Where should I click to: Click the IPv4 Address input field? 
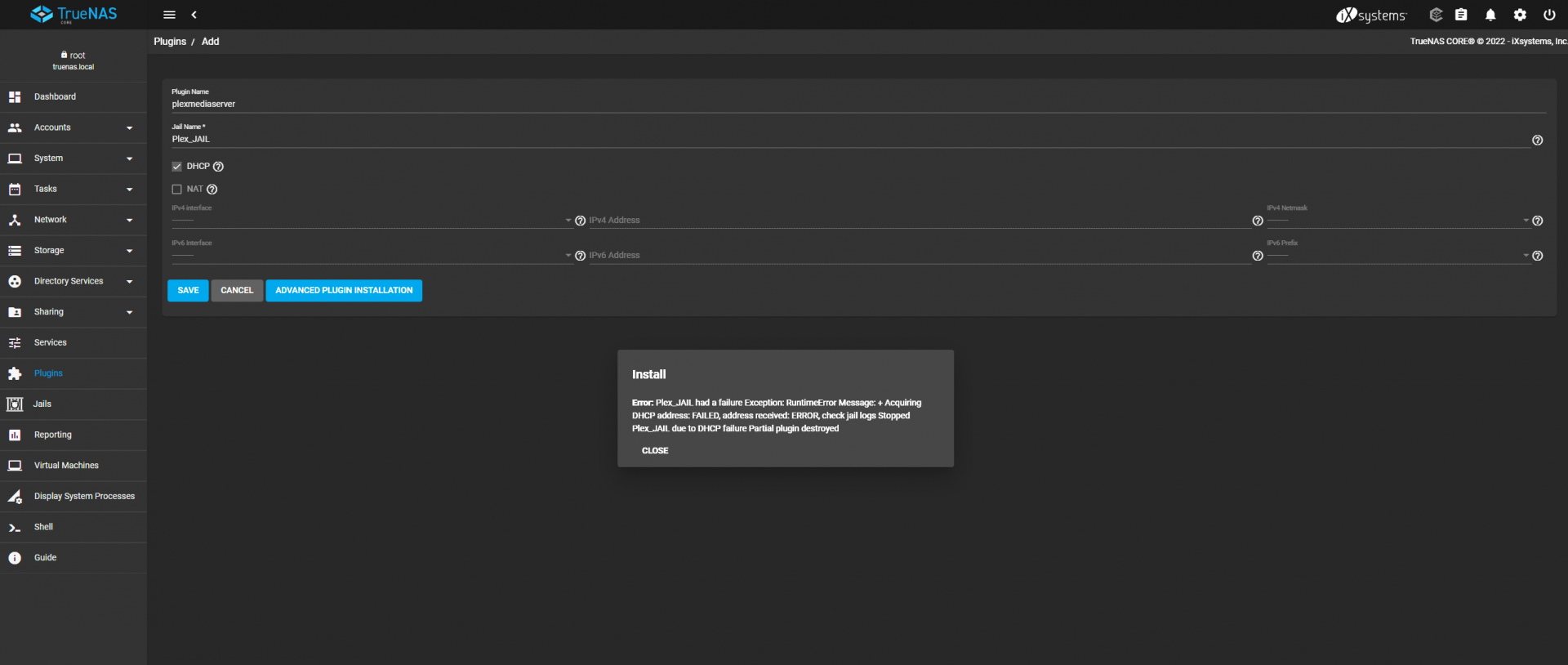[919, 221]
